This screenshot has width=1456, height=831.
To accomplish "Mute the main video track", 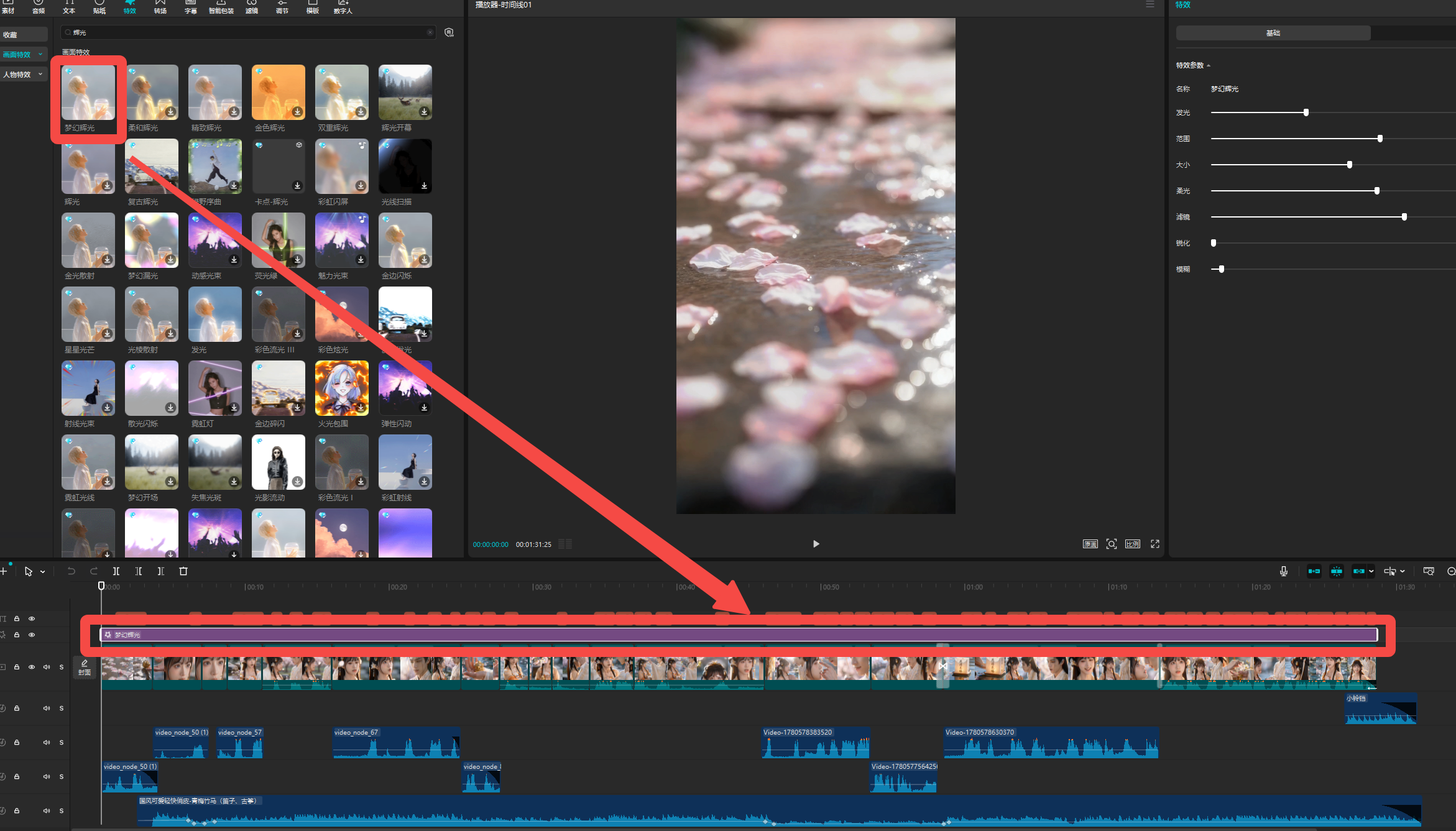I will click(x=47, y=667).
